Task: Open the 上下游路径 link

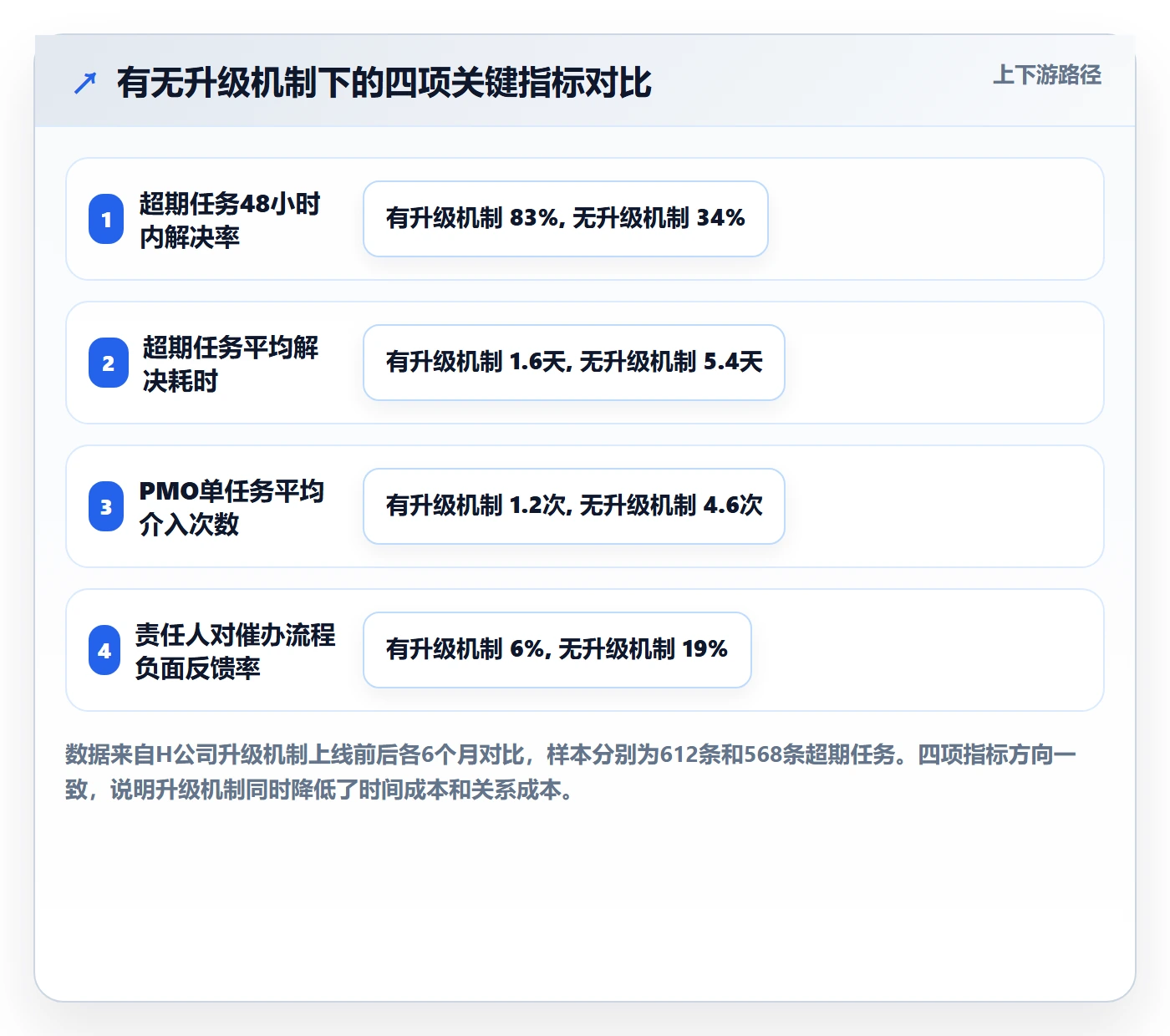Action: click(1046, 75)
